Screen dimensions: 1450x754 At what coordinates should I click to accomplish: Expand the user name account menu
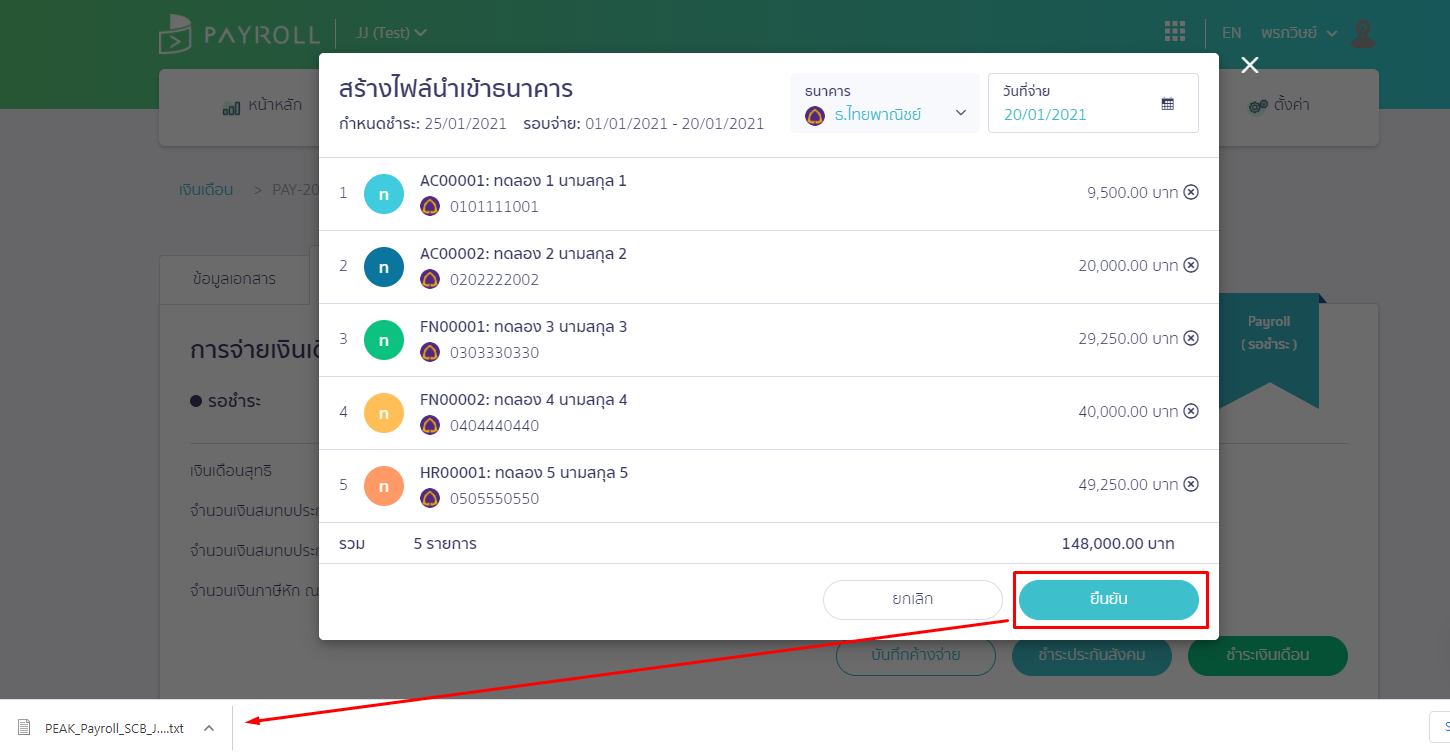click(1298, 33)
